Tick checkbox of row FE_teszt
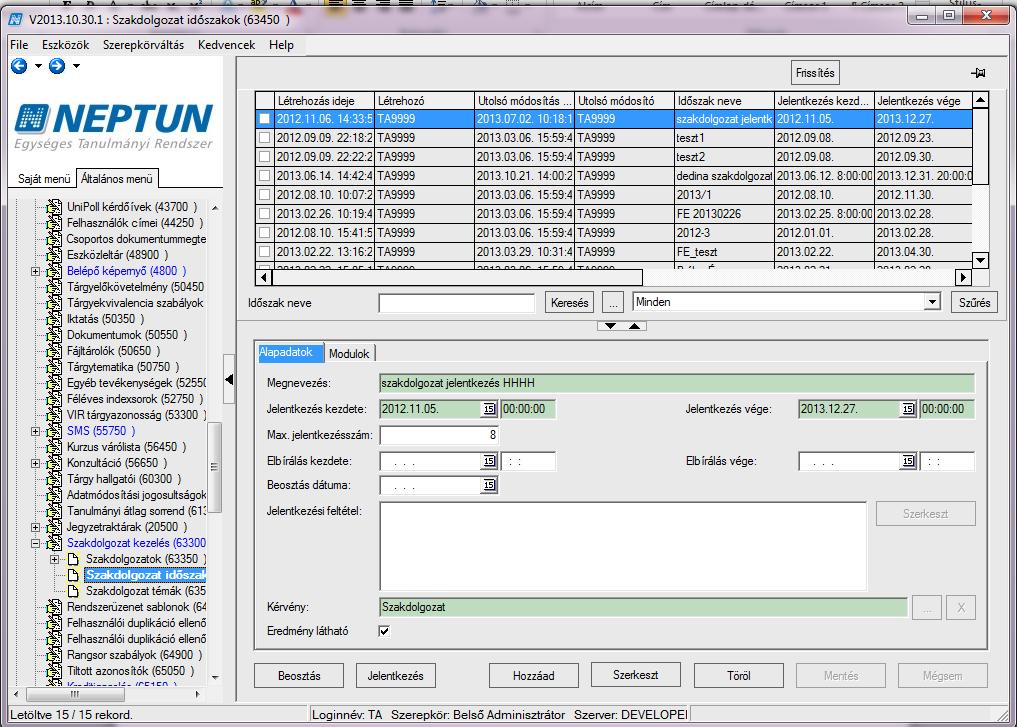 point(265,252)
